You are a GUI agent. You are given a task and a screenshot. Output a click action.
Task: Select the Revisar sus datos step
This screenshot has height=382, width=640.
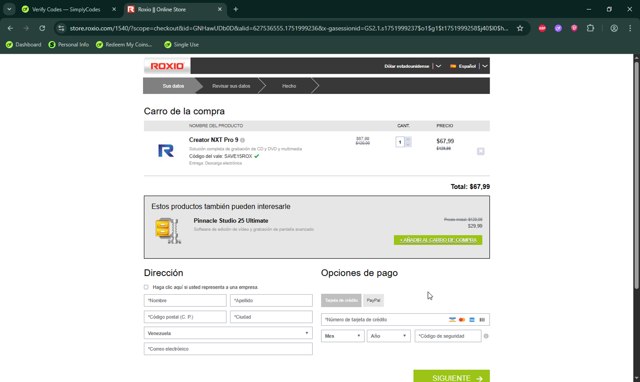(231, 86)
